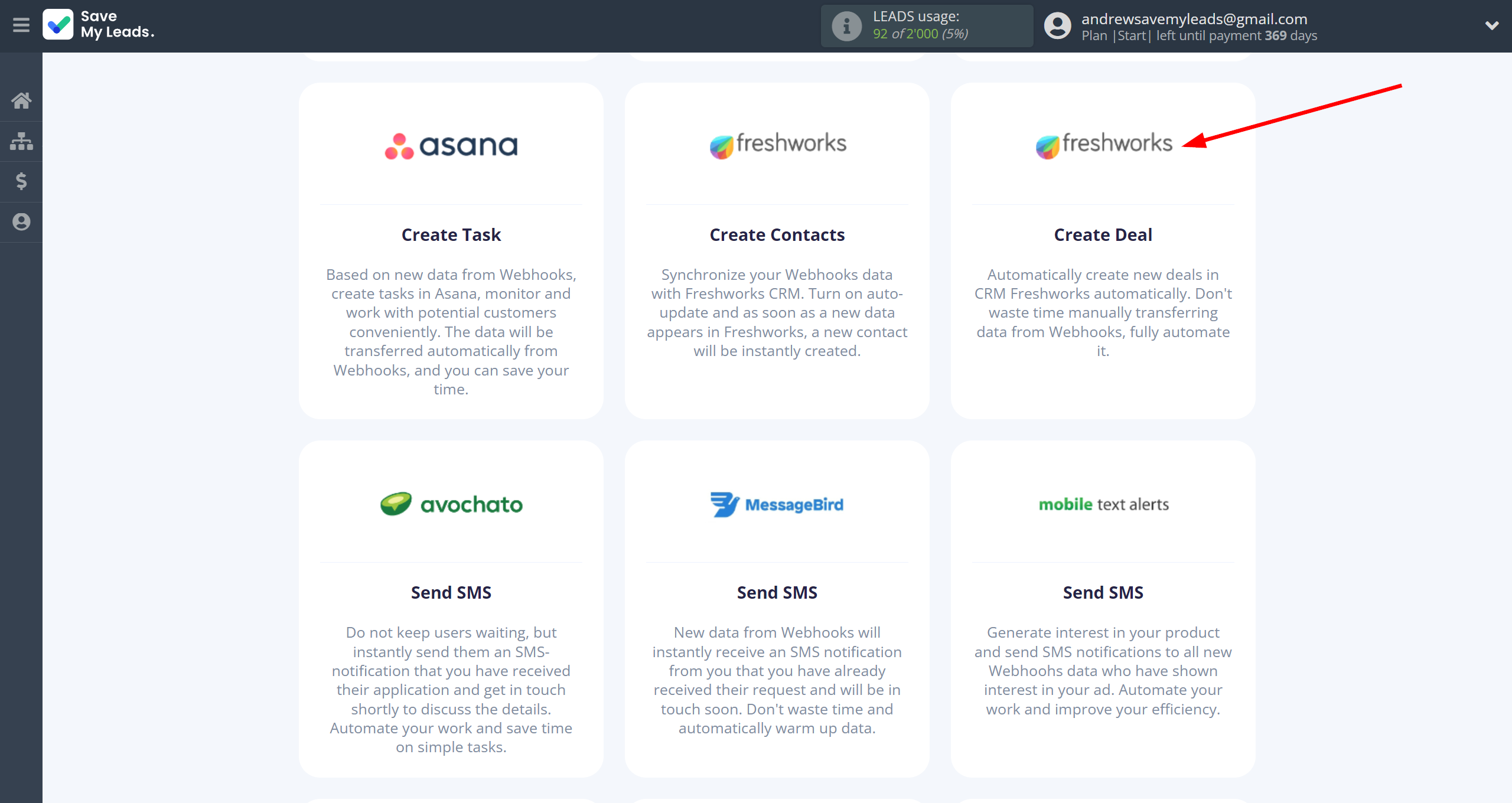This screenshot has height=803, width=1512.
Task: Expand the account dropdown chevron
Action: pos(1492,25)
